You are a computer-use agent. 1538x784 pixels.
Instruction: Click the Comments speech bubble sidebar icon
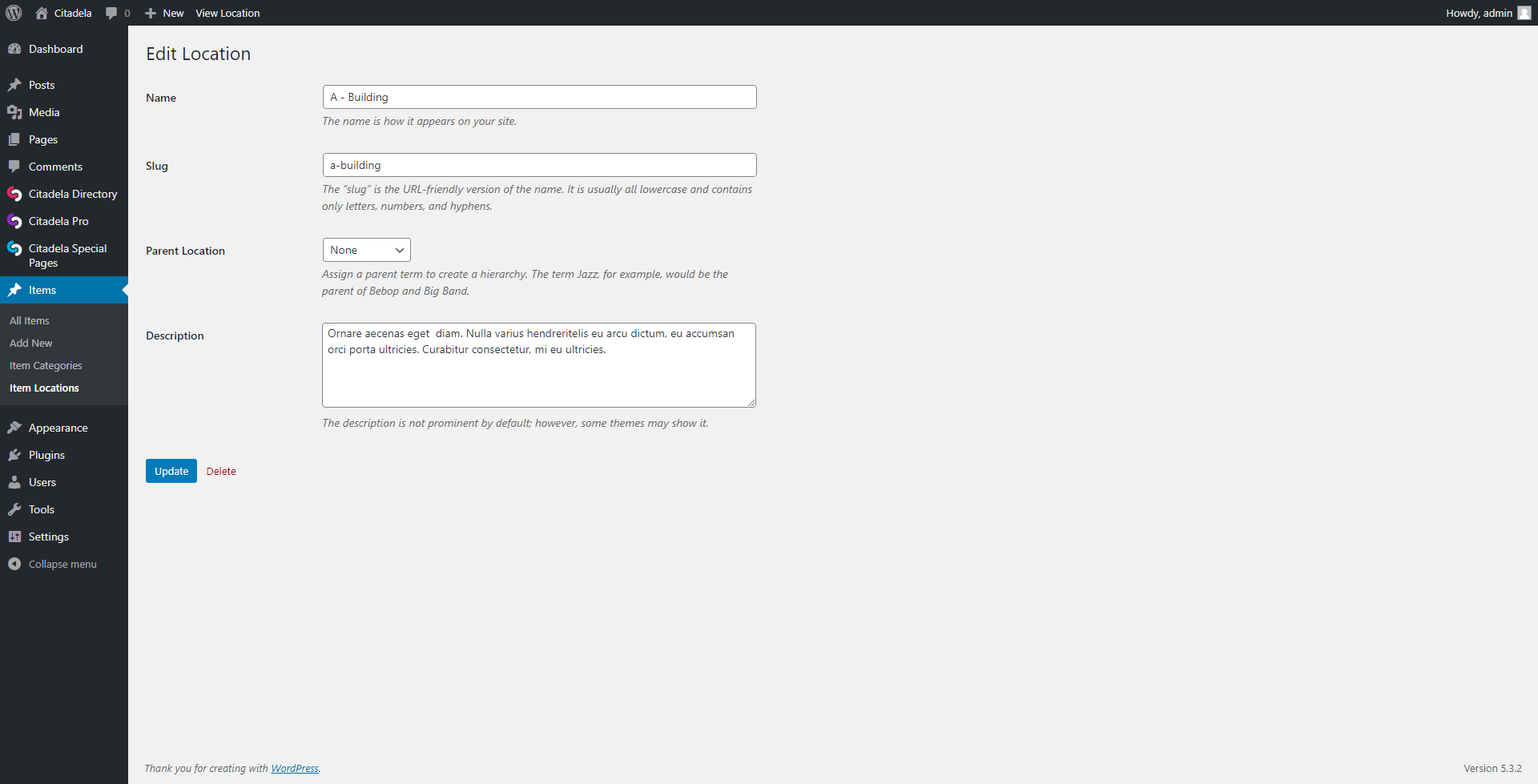(14, 167)
